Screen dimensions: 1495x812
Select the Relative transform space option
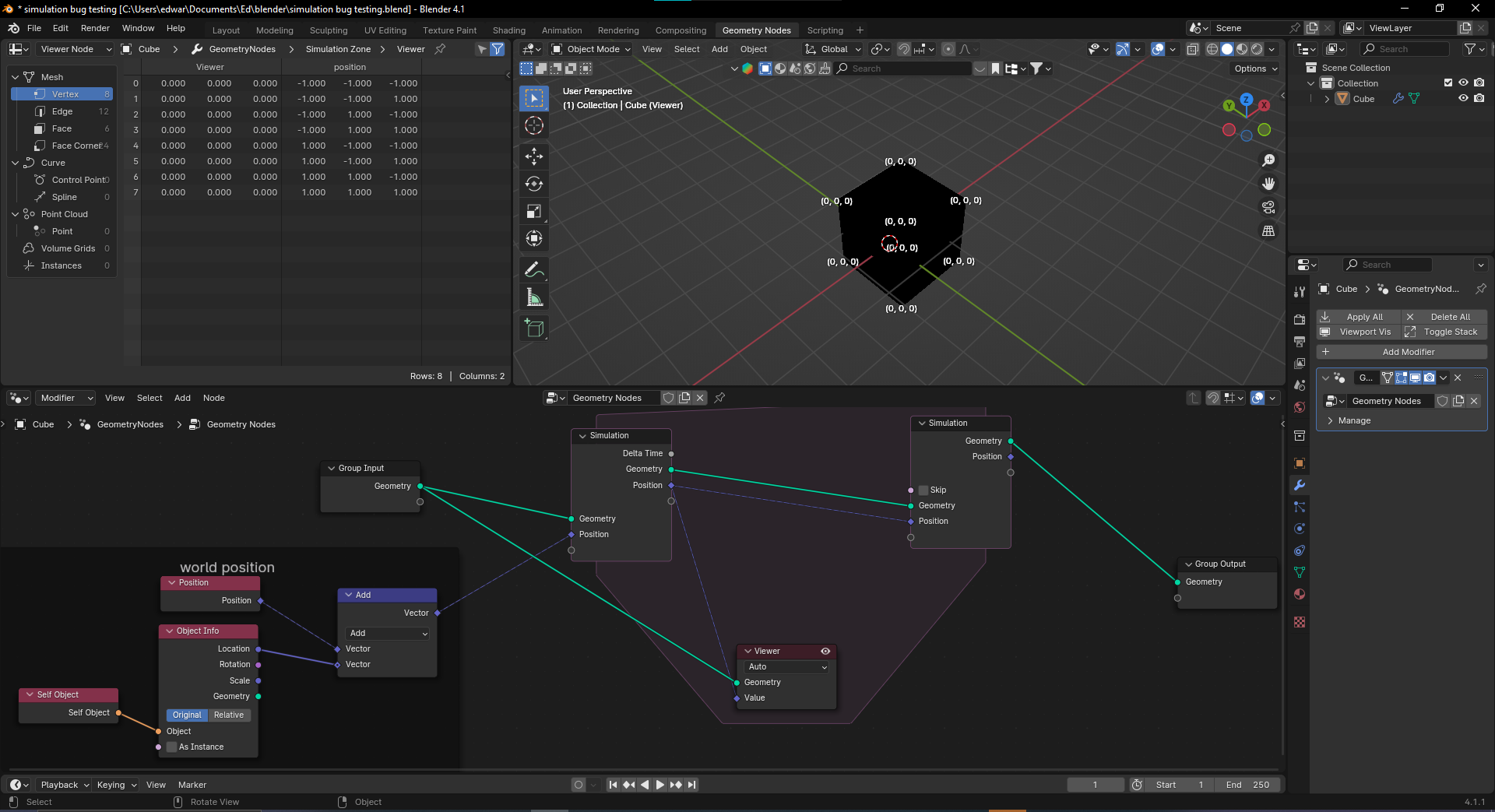(229, 715)
